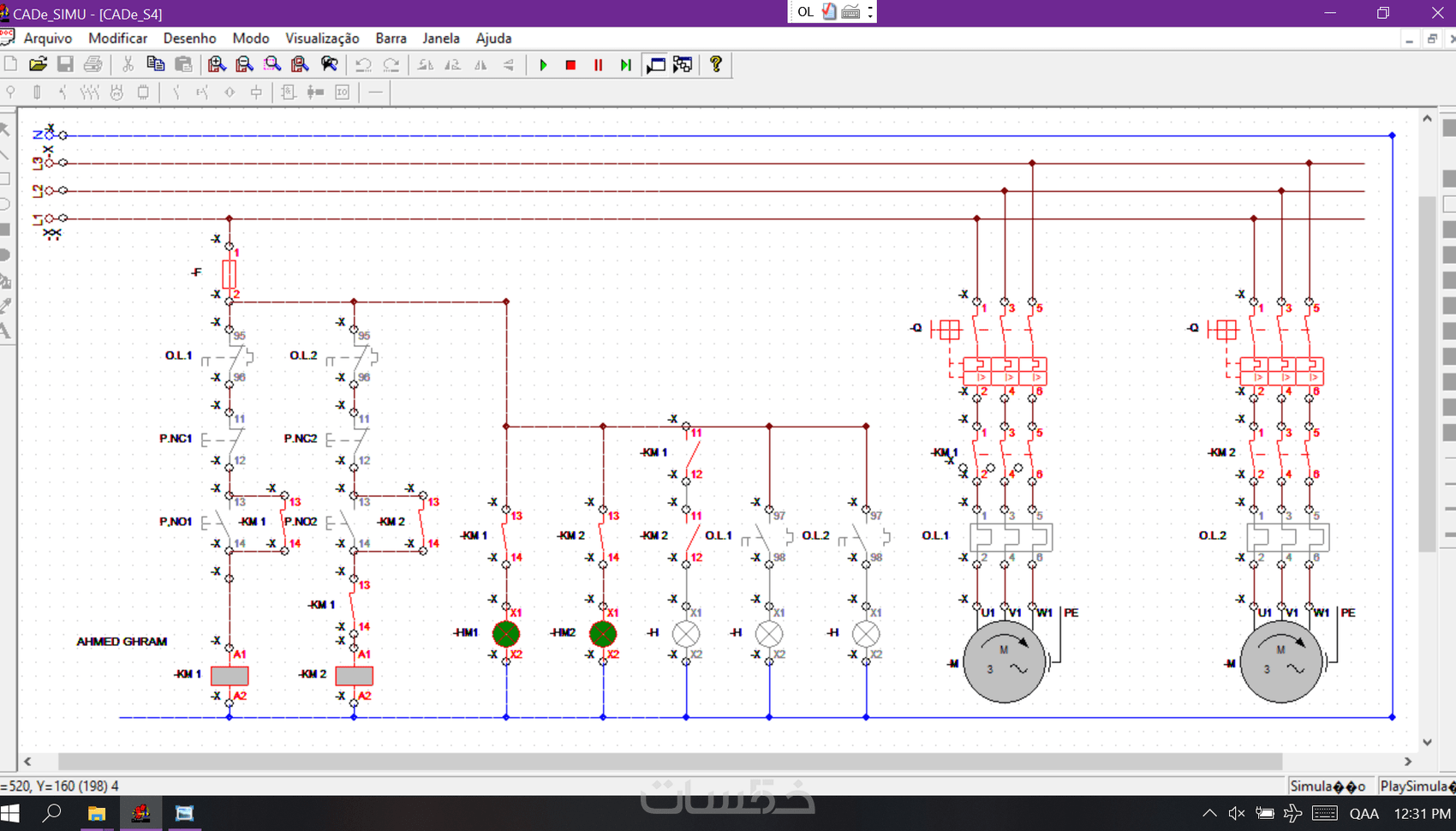Open help with the question mark icon
The width and height of the screenshot is (1456, 831).
click(x=716, y=64)
